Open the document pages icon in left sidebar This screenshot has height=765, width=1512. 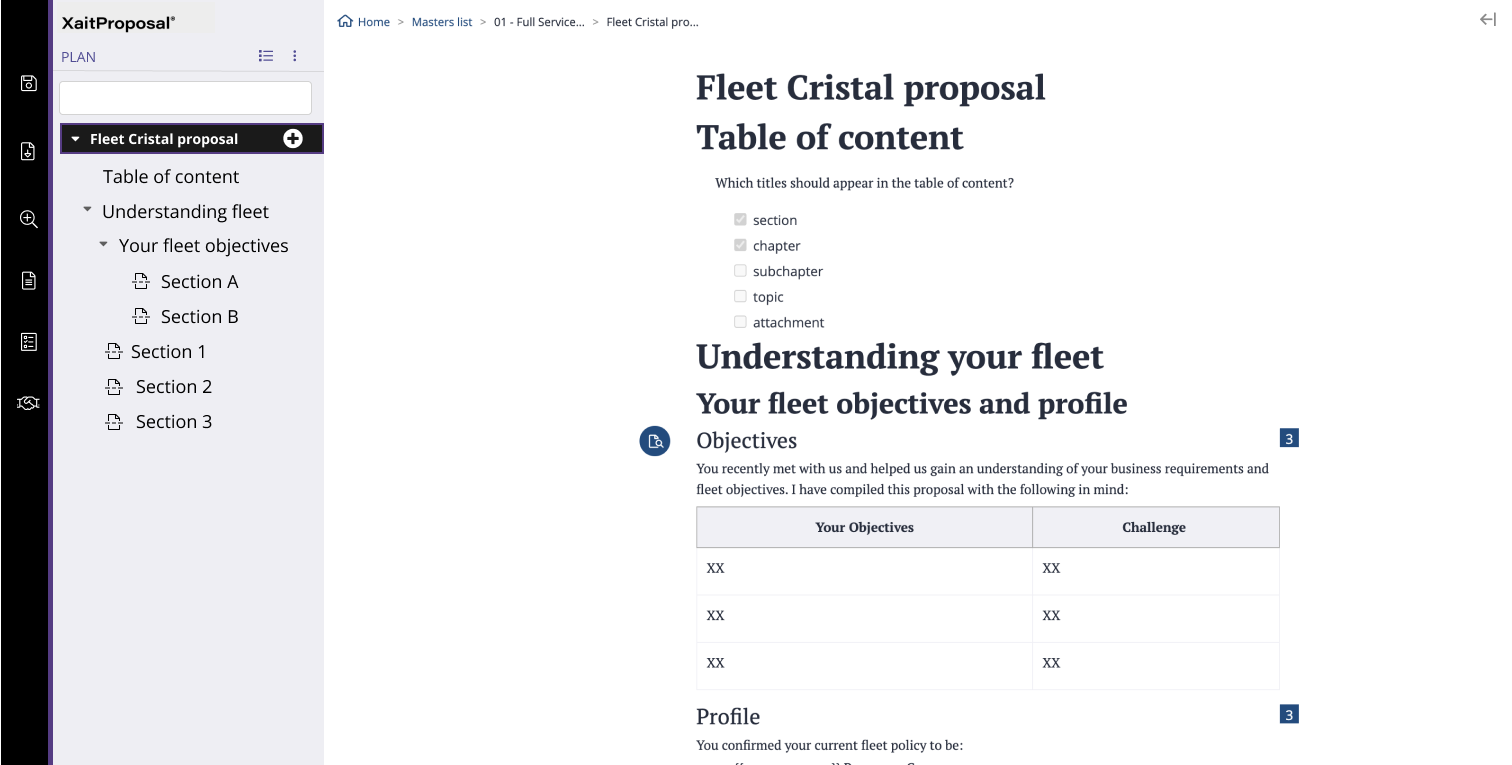(26, 280)
